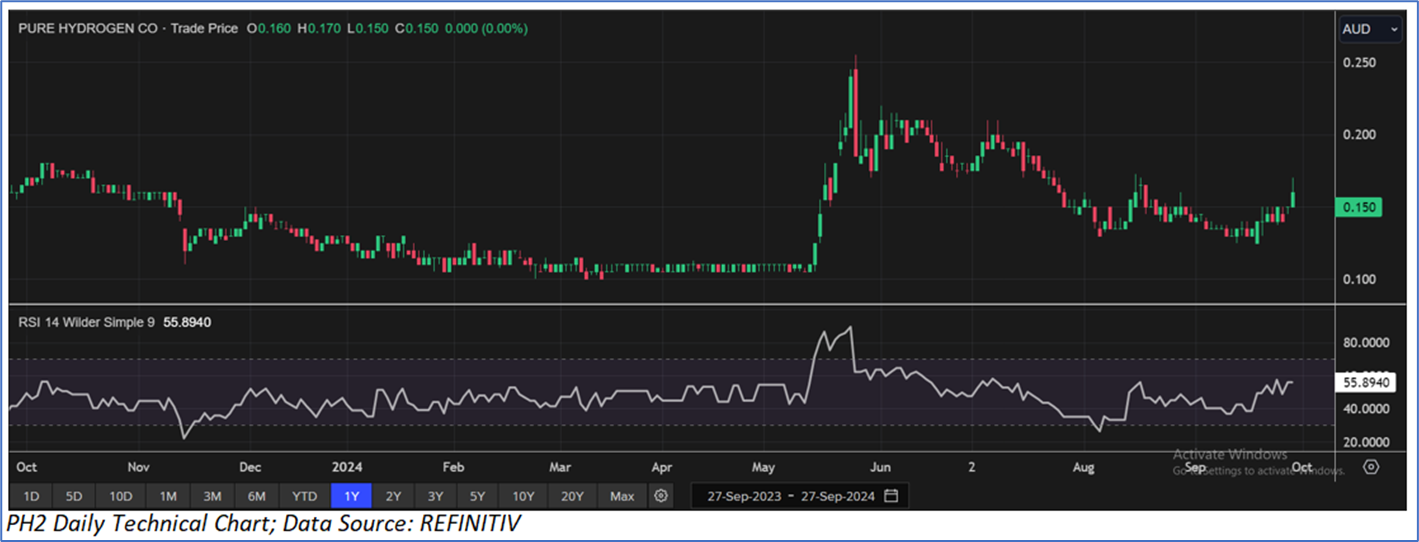Viewport: 1419px width, 542px height.
Task: Click the highlighted 1Y range button
Action: (351, 496)
